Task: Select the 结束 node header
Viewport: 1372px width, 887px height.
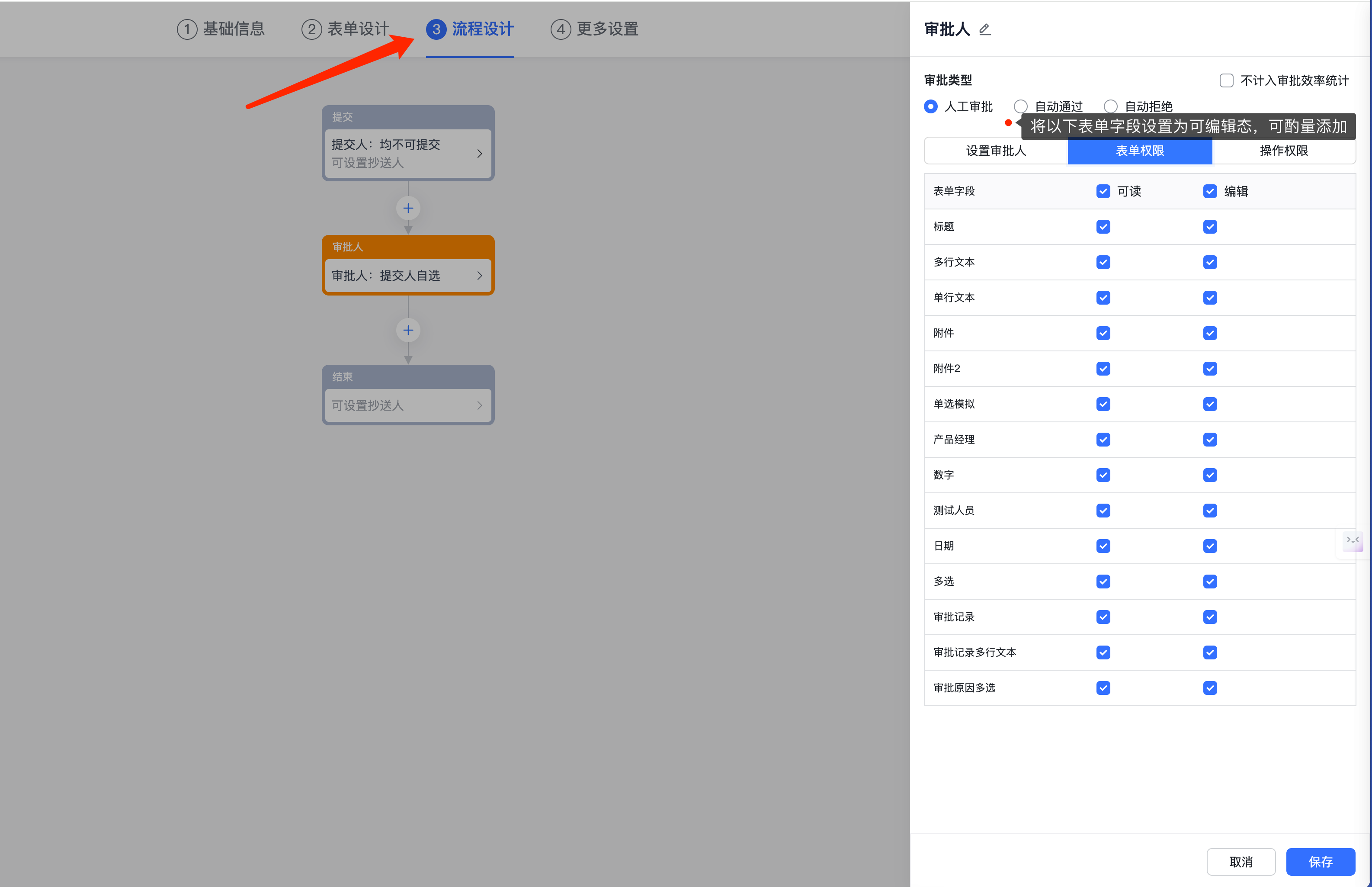Action: [408, 377]
